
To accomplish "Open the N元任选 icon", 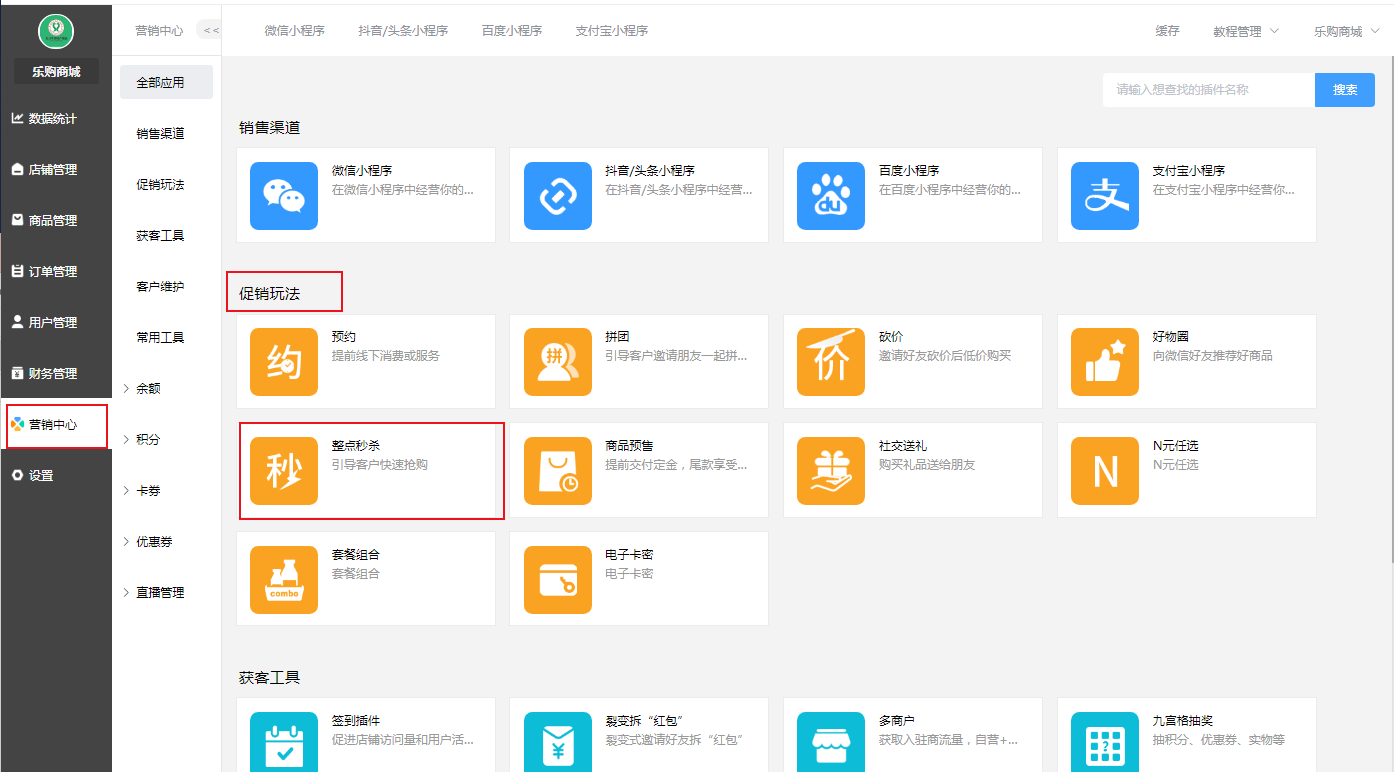I will point(1105,471).
